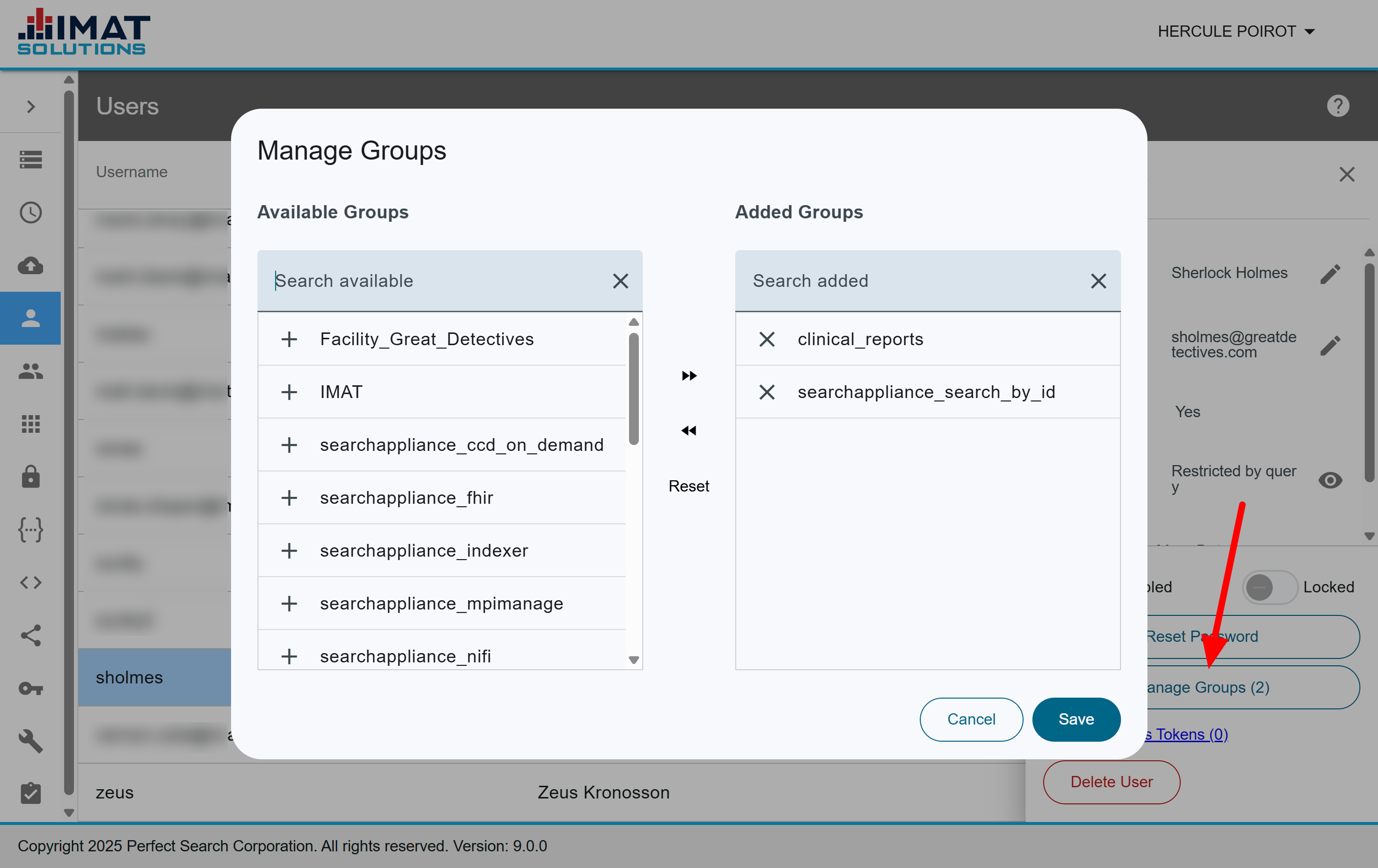
Task: Toggle the Locked switch
Action: point(1269,587)
